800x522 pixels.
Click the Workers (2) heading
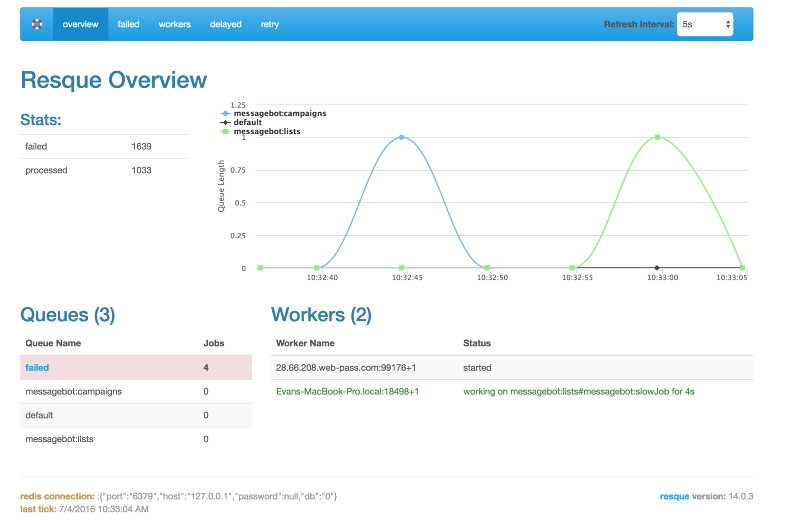321,315
